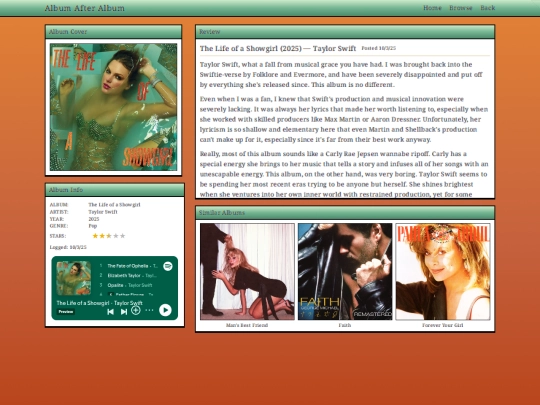The image size is (540, 405).
Task: Click the Album Info panel header
Action: (115, 190)
